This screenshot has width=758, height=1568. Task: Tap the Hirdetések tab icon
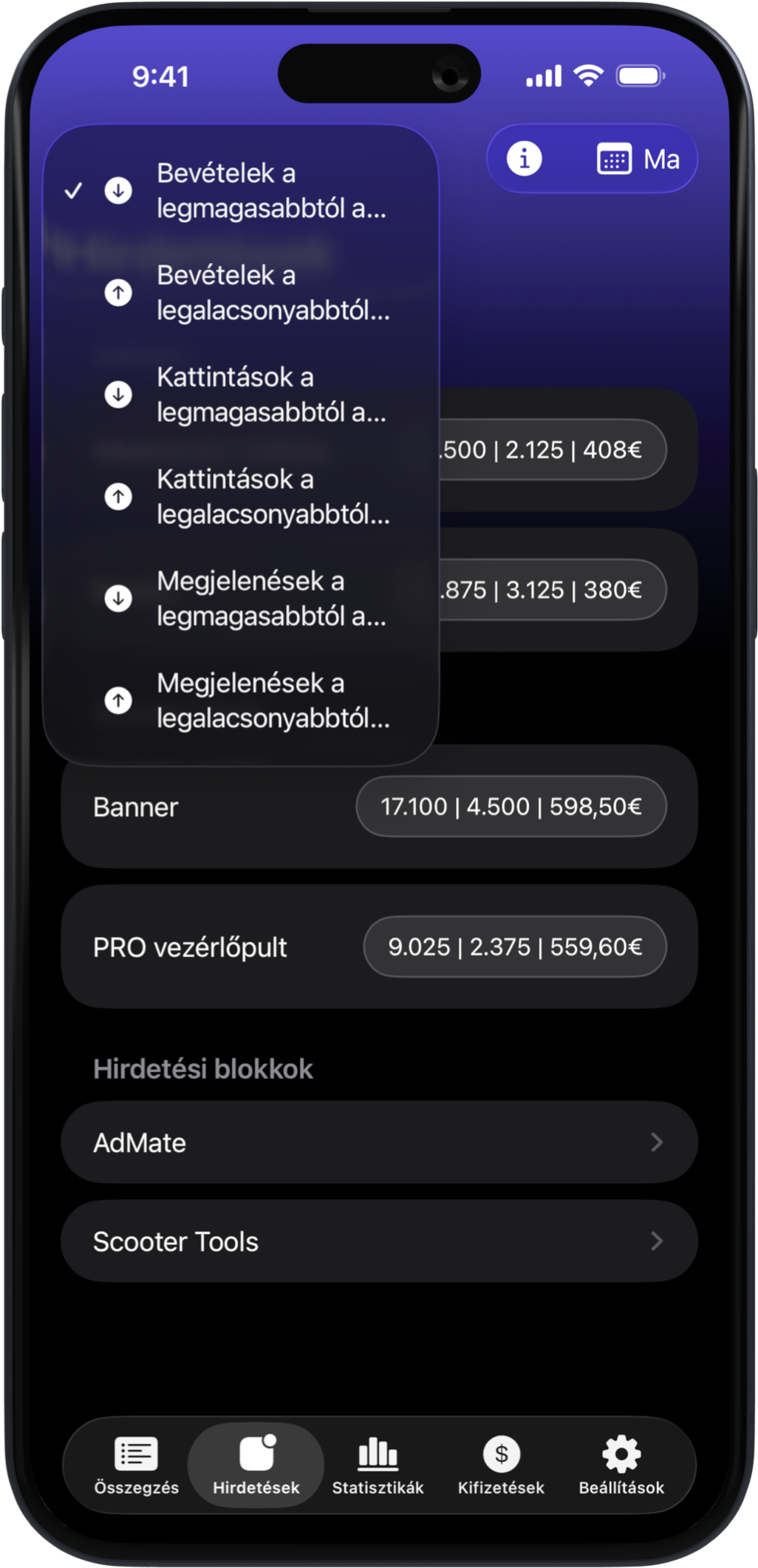(x=256, y=1454)
